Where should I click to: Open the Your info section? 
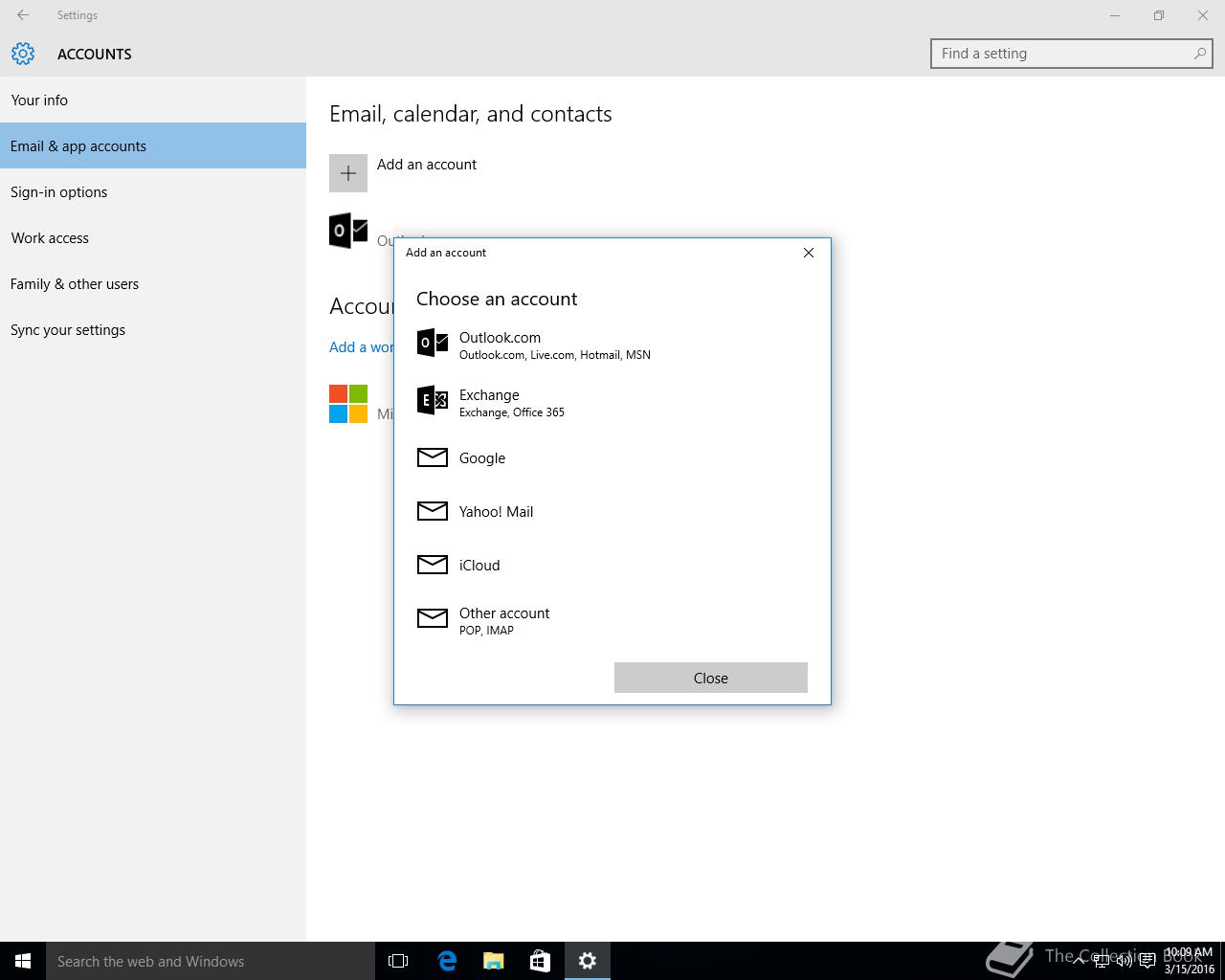(153, 100)
